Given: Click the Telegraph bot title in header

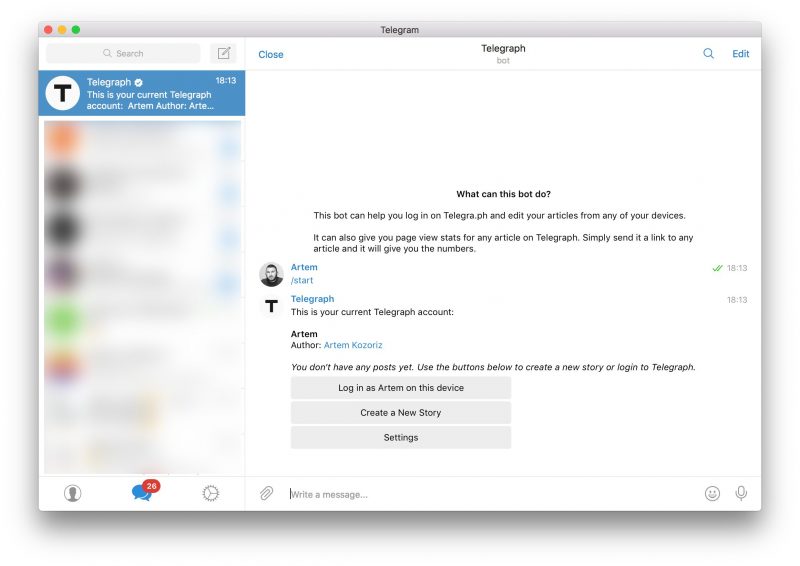Looking at the screenshot, I should point(503,48).
